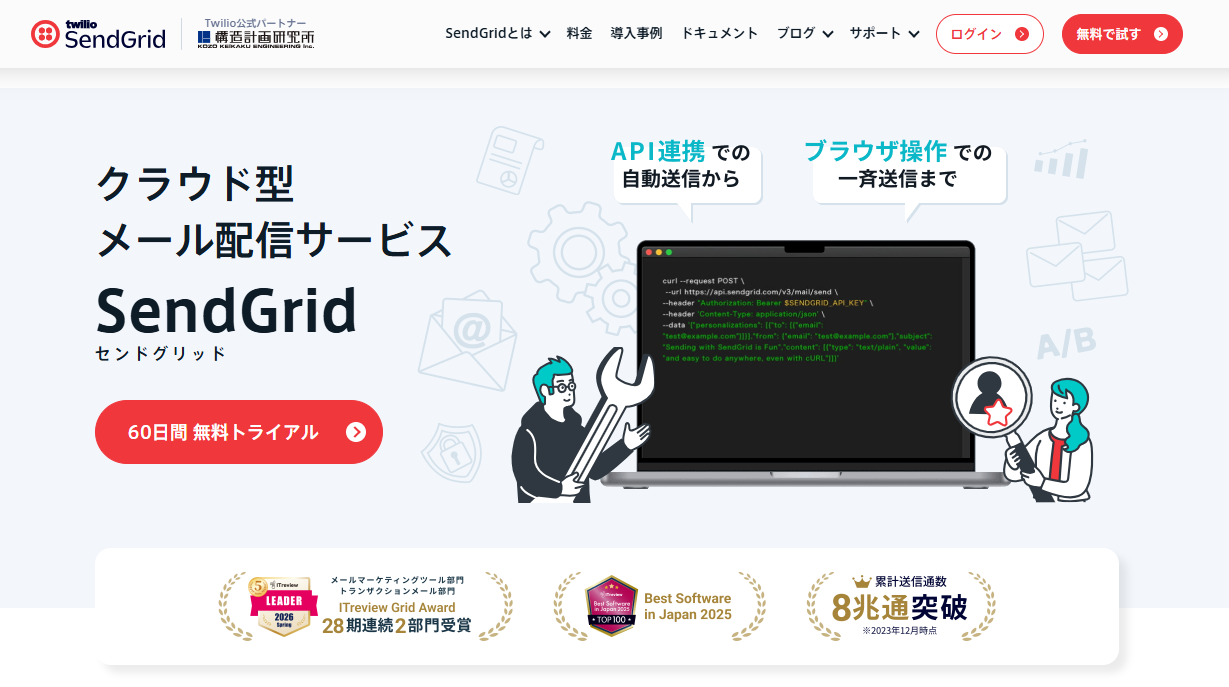The image size is (1229, 687).
Task: Start the 60日間 無料トライアル
Action: coord(239,432)
